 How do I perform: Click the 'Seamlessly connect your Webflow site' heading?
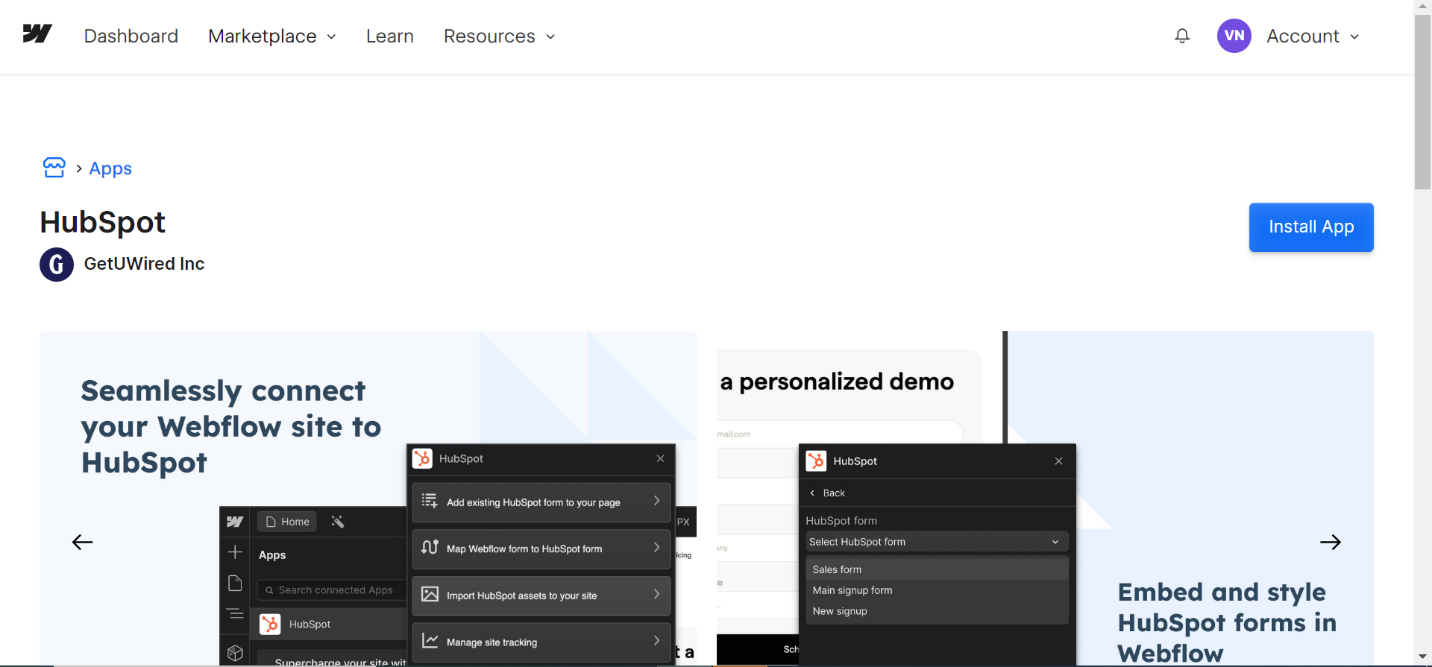click(231, 426)
